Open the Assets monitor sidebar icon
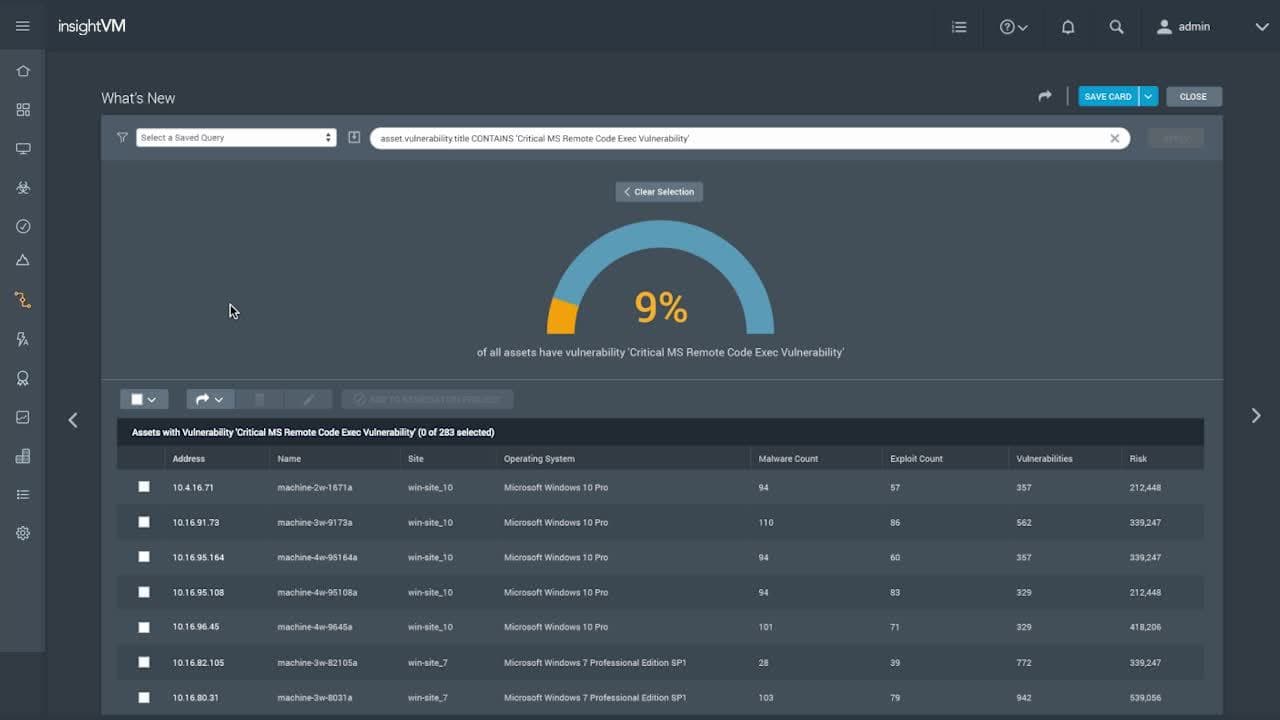 click(x=23, y=149)
